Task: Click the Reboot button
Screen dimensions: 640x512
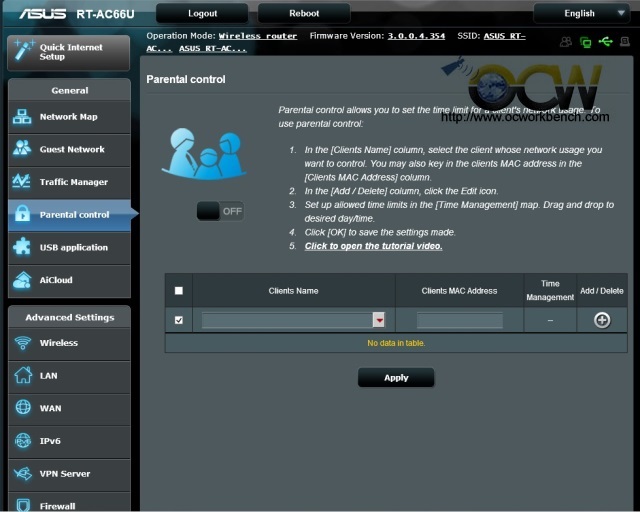Action: tap(304, 13)
